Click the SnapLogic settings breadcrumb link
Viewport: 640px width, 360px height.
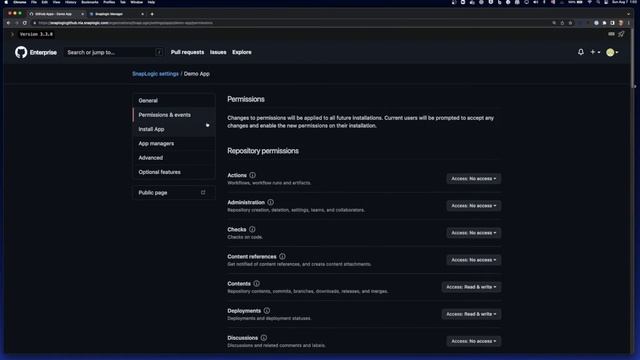[156, 74]
